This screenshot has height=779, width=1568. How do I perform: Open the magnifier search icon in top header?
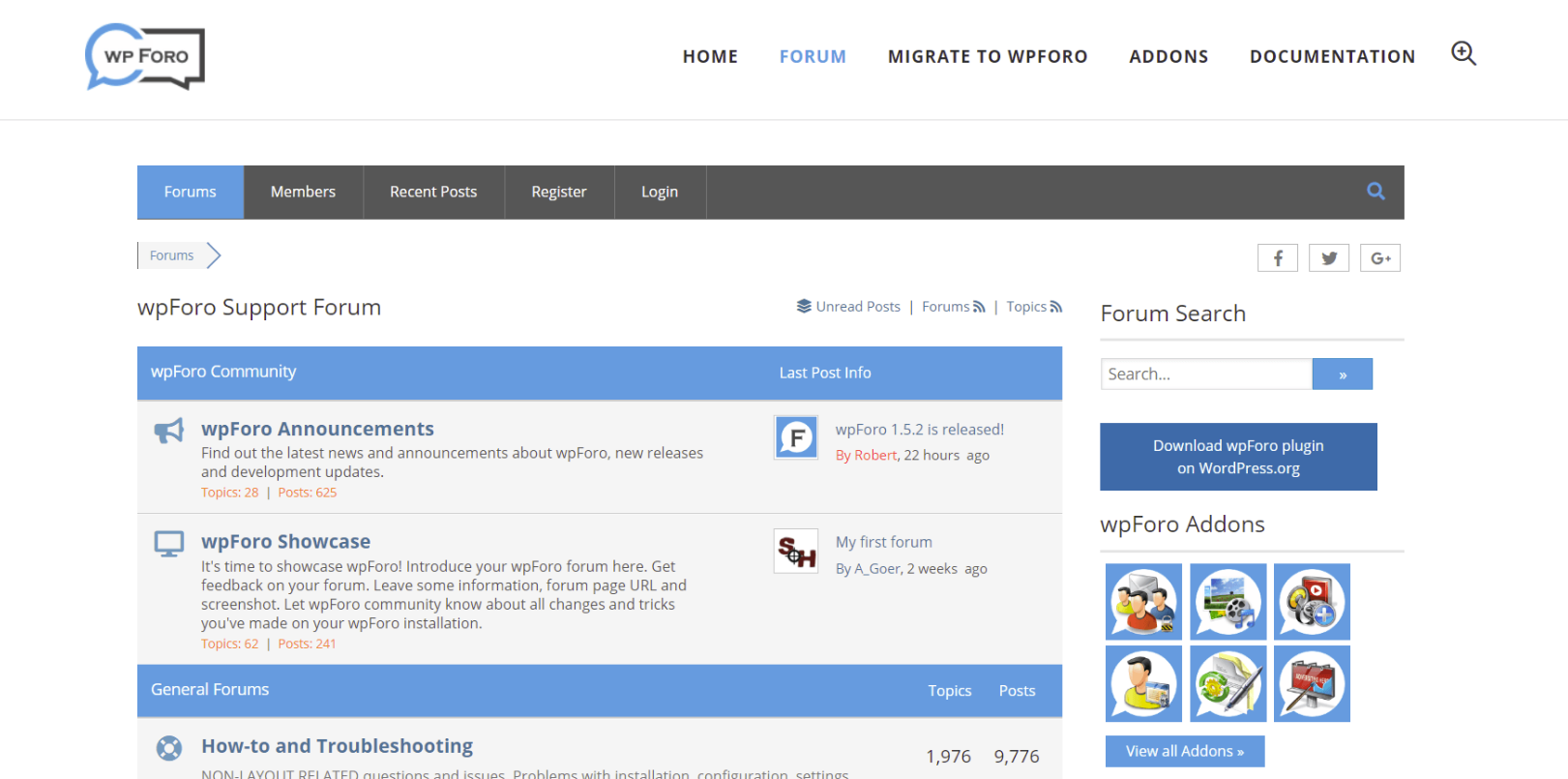pyautogui.click(x=1464, y=54)
